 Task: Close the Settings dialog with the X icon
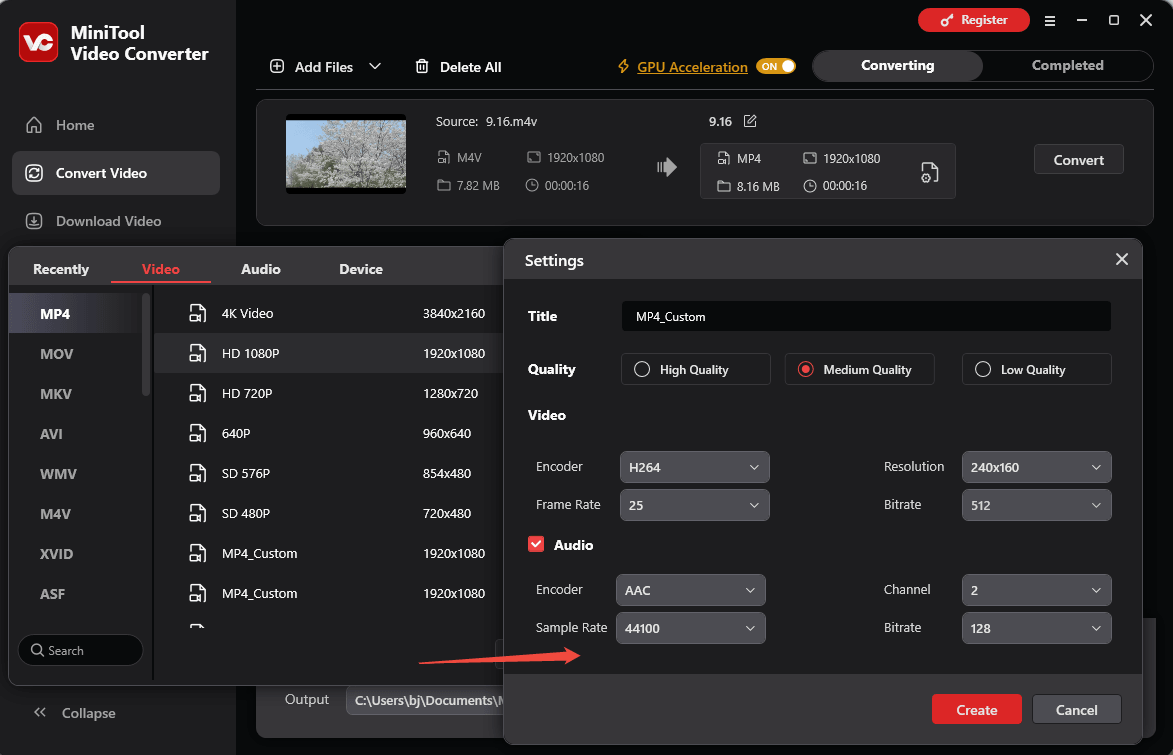tap(1121, 259)
